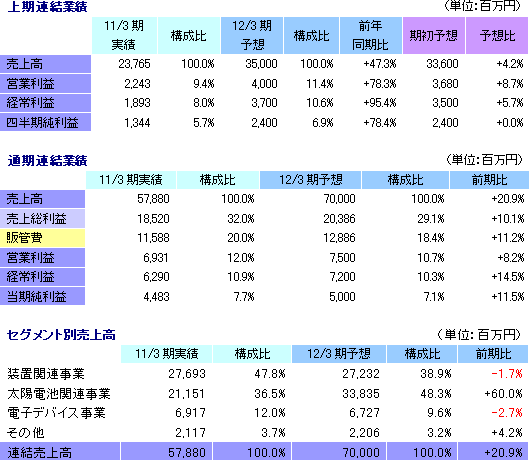This screenshot has height=460, width=529.
Task: Click the セグメント別売上高 section heading
Action: click(x=61, y=335)
